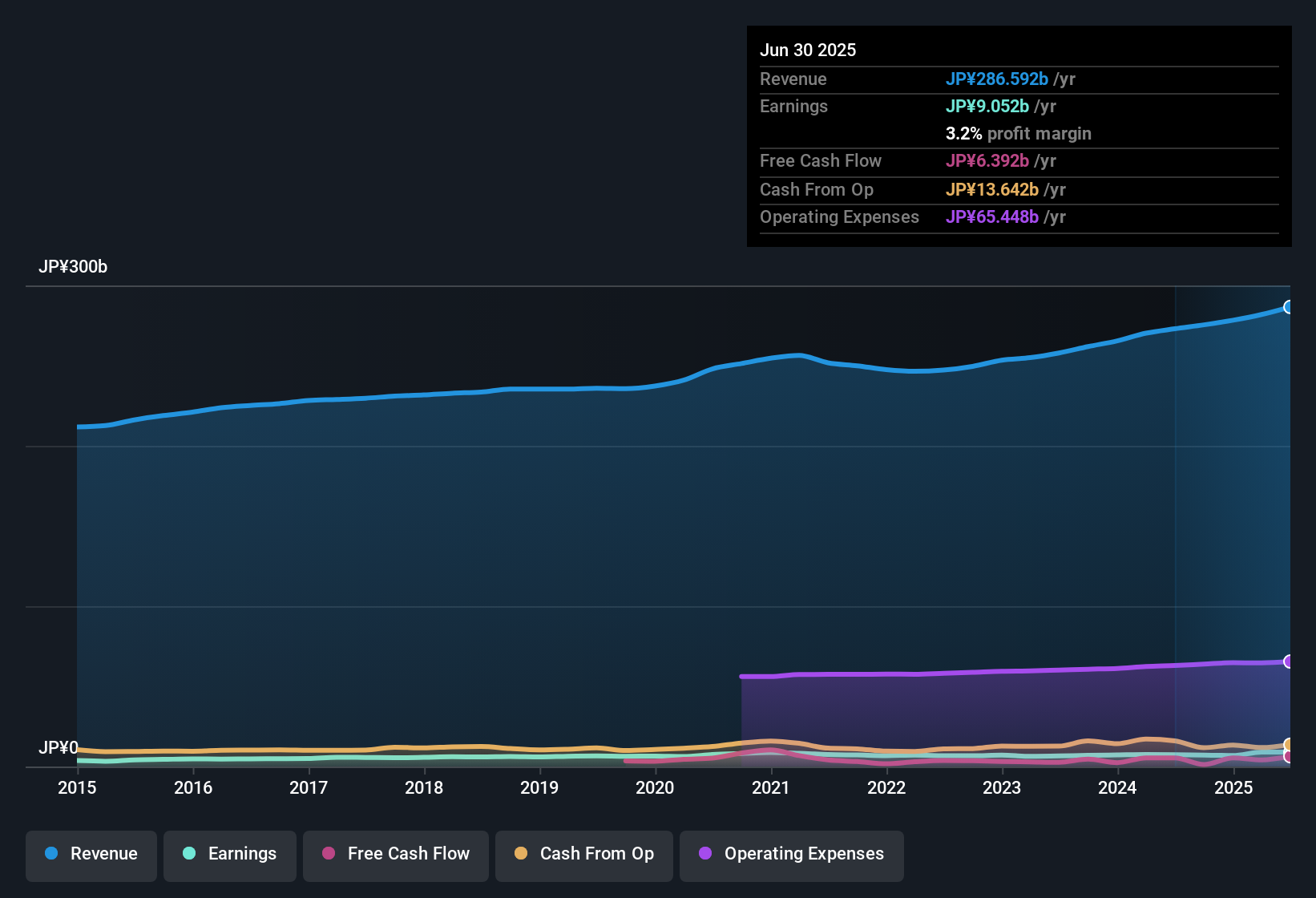Click the JP¥65.448b operating expenses value
The height and width of the screenshot is (898, 1316).
[992, 217]
